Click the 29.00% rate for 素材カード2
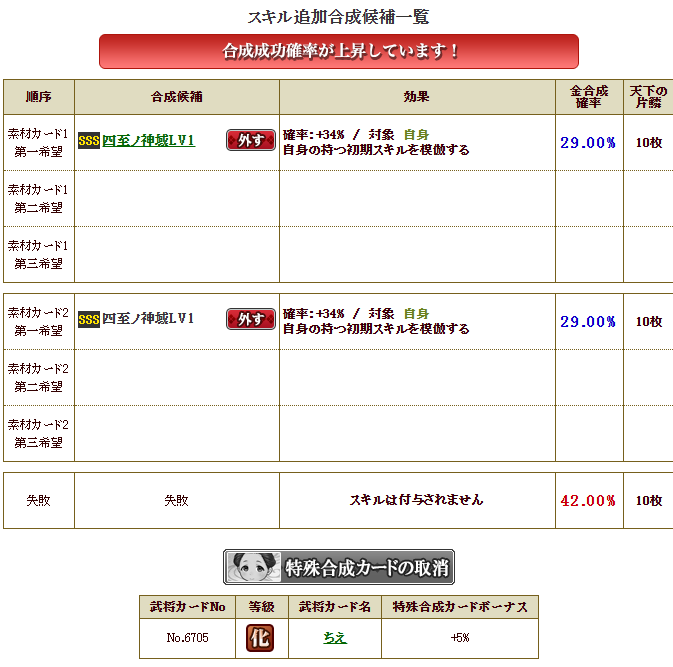Screen dimensions: 673x667 point(588,321)
